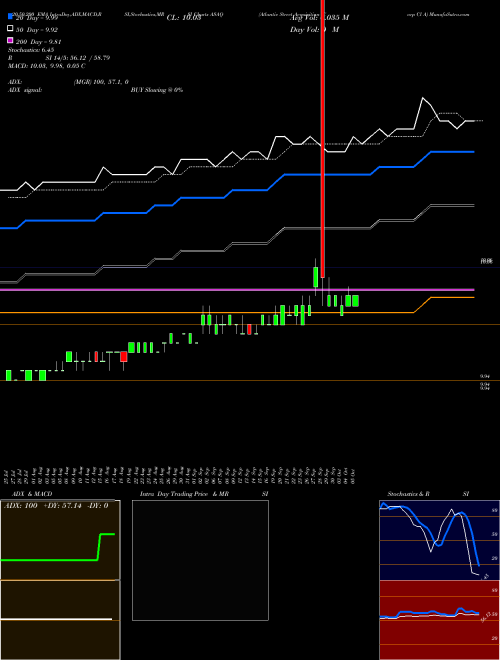Click the blue 20 Day EMA legend swatch
This screenshot has height=660, width=500.
click(11, 17)
